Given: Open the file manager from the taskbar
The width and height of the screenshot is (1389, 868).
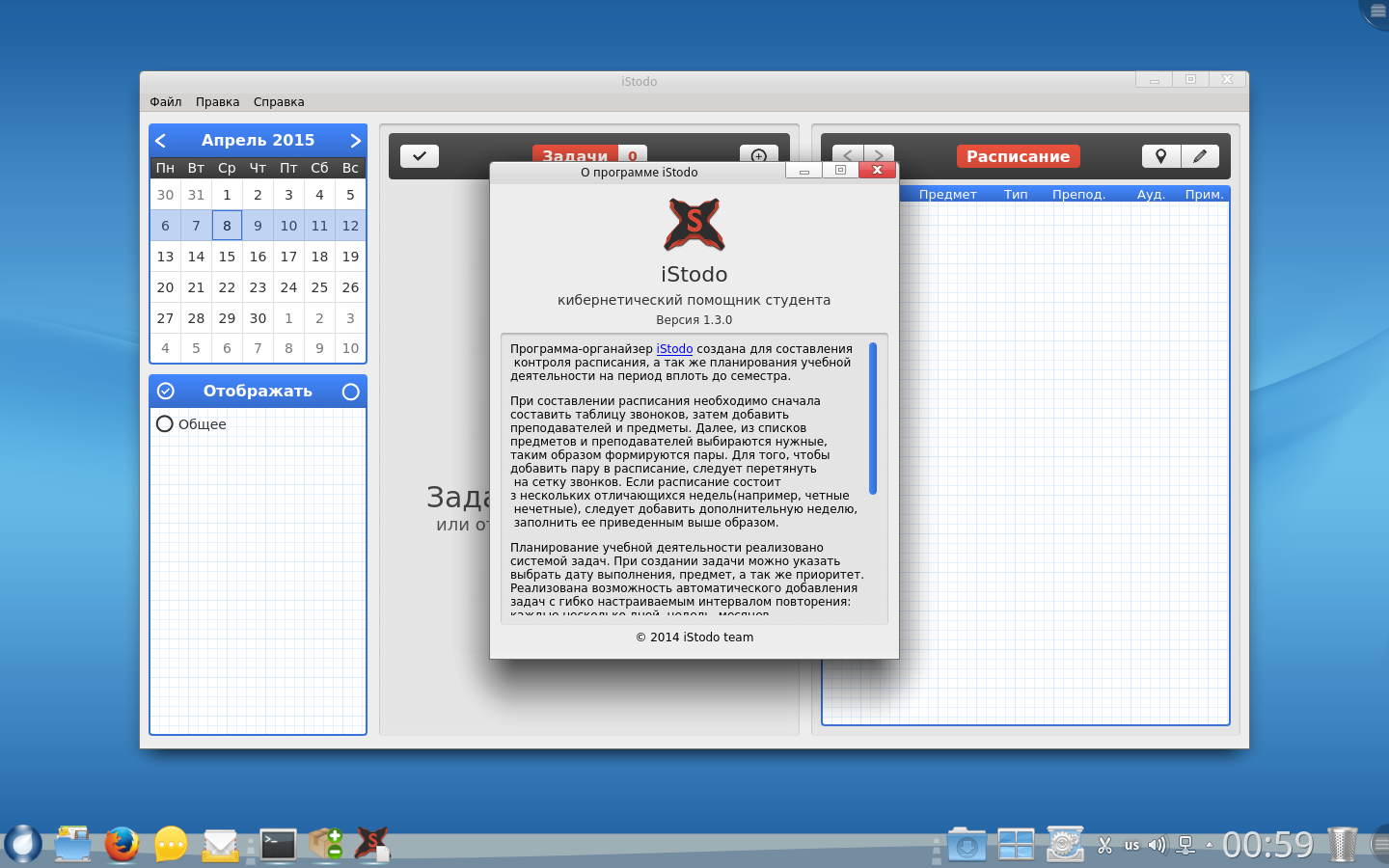Looking at the screenshot, I should tap(72, 844).
